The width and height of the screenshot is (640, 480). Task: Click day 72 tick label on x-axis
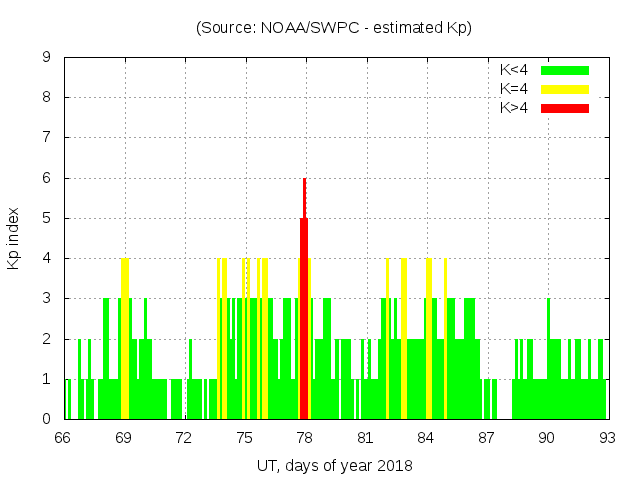coord(184,438)
